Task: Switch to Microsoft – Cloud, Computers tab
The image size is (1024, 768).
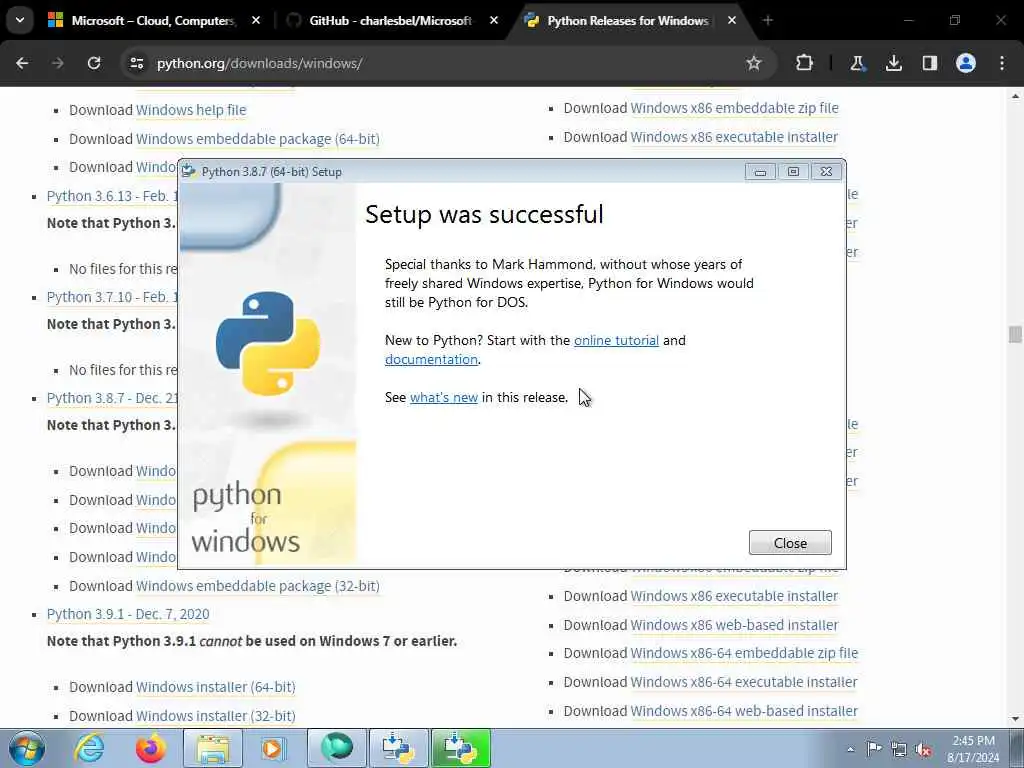Action: tap(153, 21)
